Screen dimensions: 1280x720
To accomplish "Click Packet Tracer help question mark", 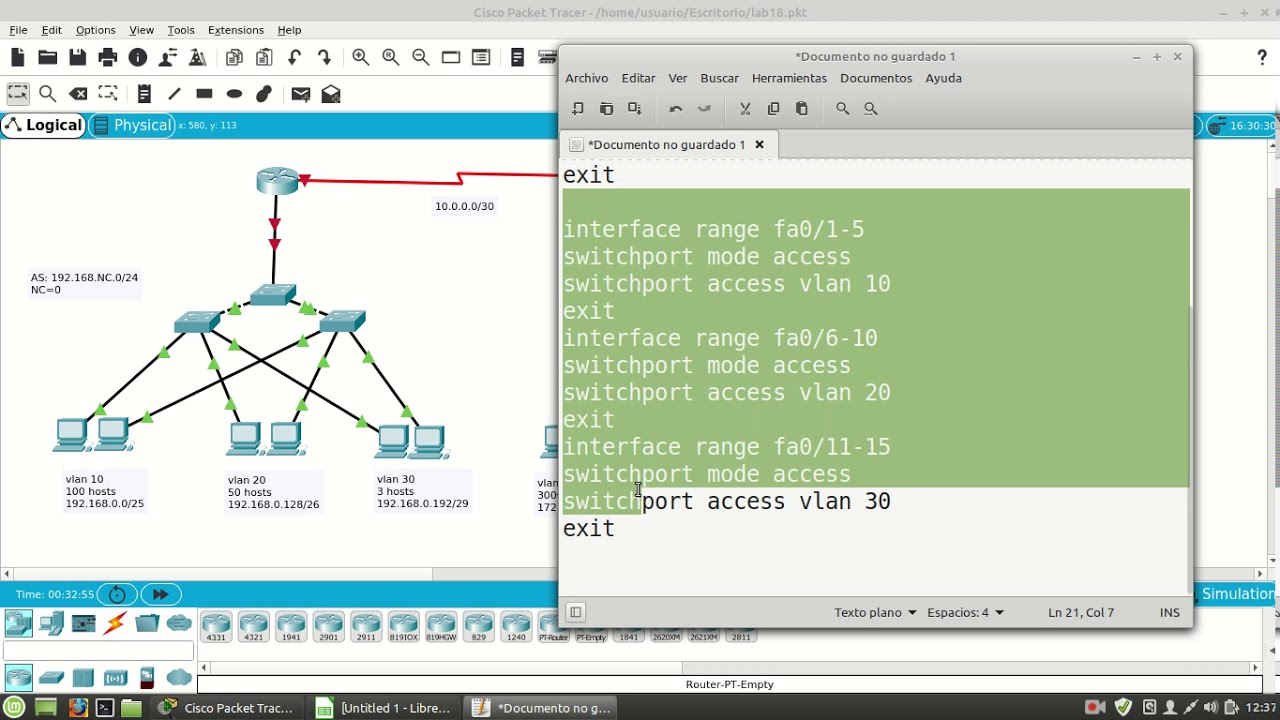I will pos(1262,58).
